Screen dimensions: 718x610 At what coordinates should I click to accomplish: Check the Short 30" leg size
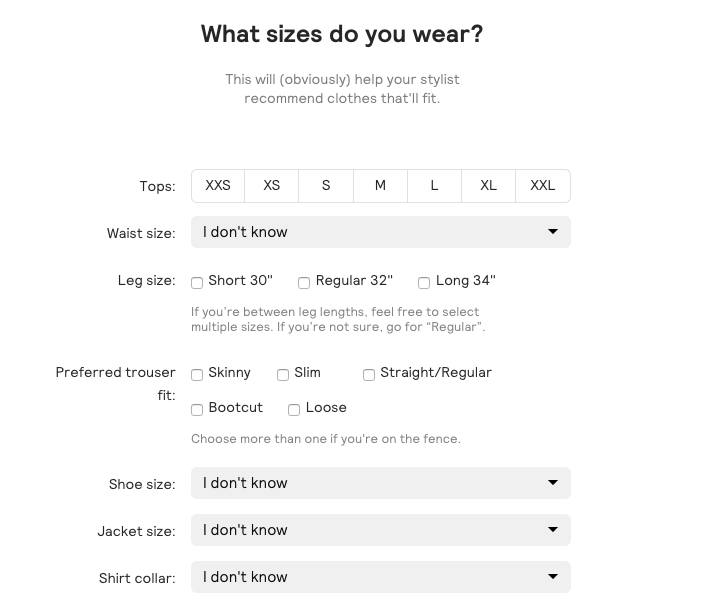point(197,283)
